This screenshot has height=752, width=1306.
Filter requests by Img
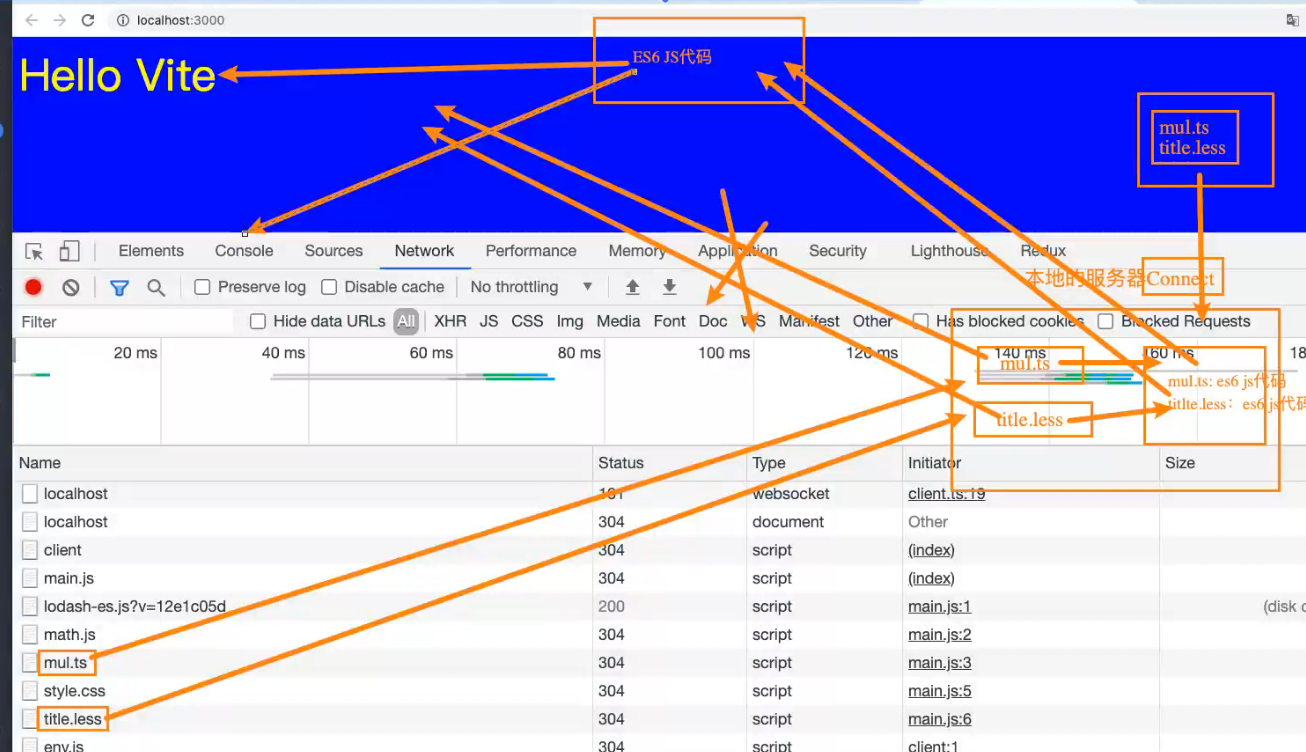570,321
